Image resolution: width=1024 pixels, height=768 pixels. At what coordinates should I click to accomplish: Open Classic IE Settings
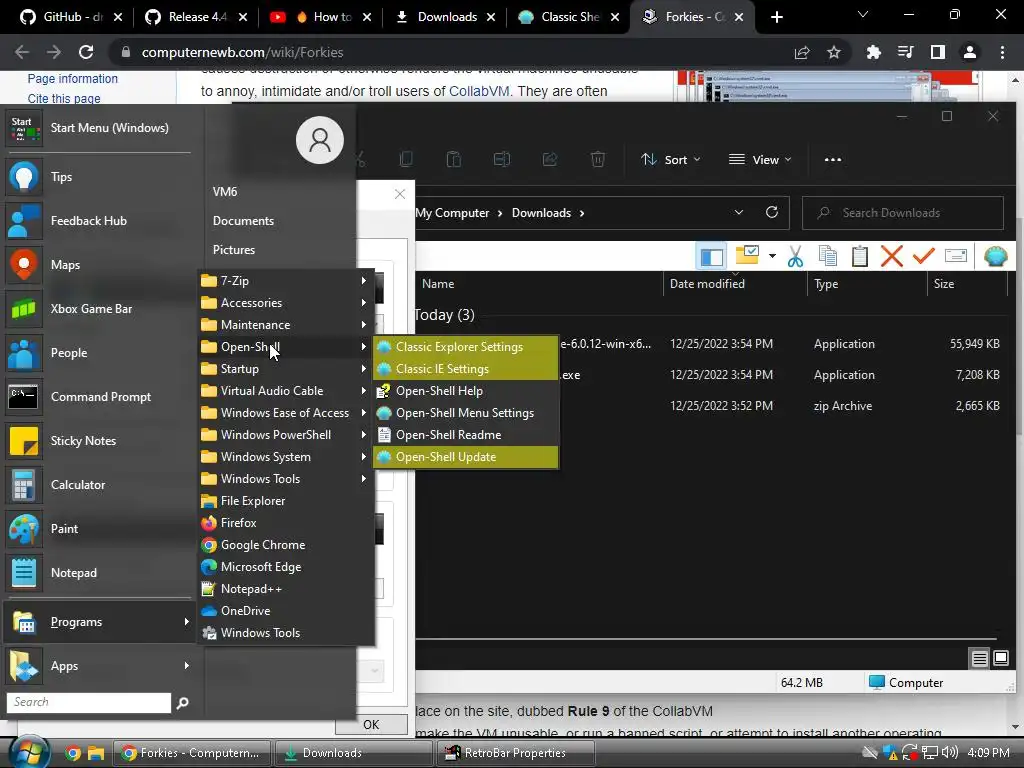point(466,369)
